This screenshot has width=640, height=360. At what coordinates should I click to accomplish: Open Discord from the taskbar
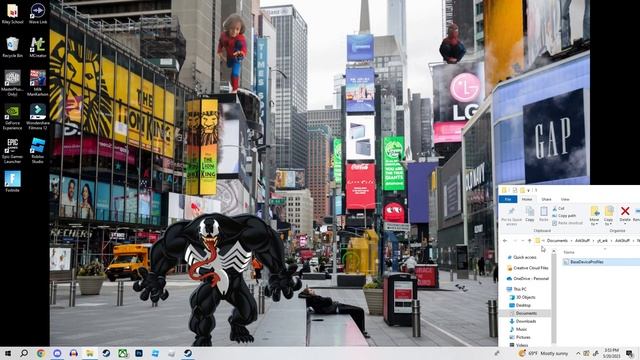pyautogui.click(x=57, y=353)
